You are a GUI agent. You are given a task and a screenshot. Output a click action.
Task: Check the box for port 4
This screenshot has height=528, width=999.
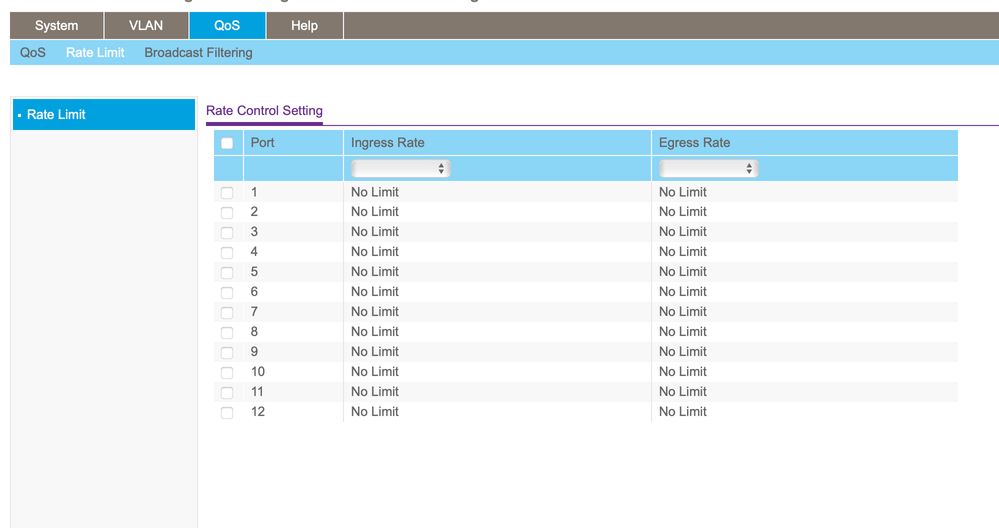[x=227, y=253]
